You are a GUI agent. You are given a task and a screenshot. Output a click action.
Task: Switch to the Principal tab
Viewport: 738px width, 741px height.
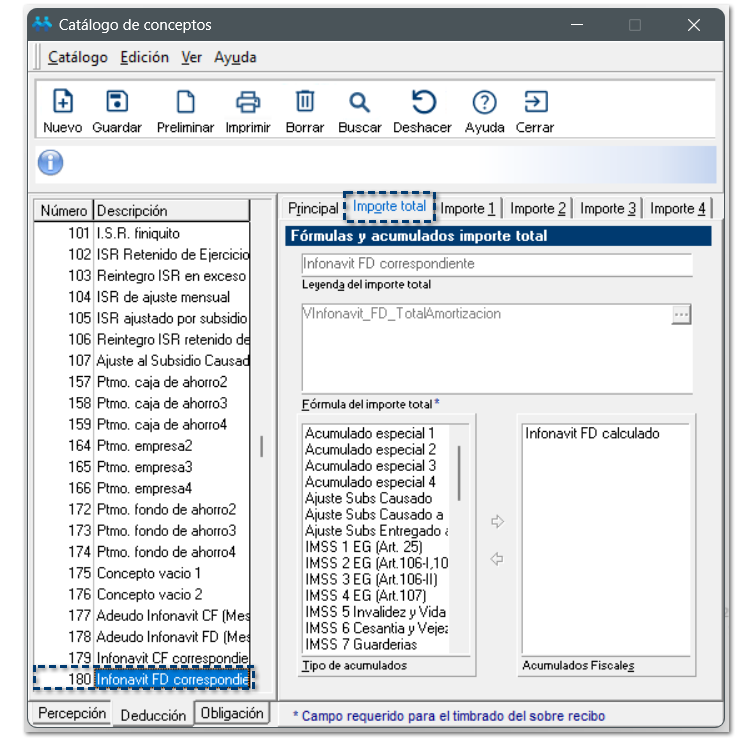[x=313, y=208]
